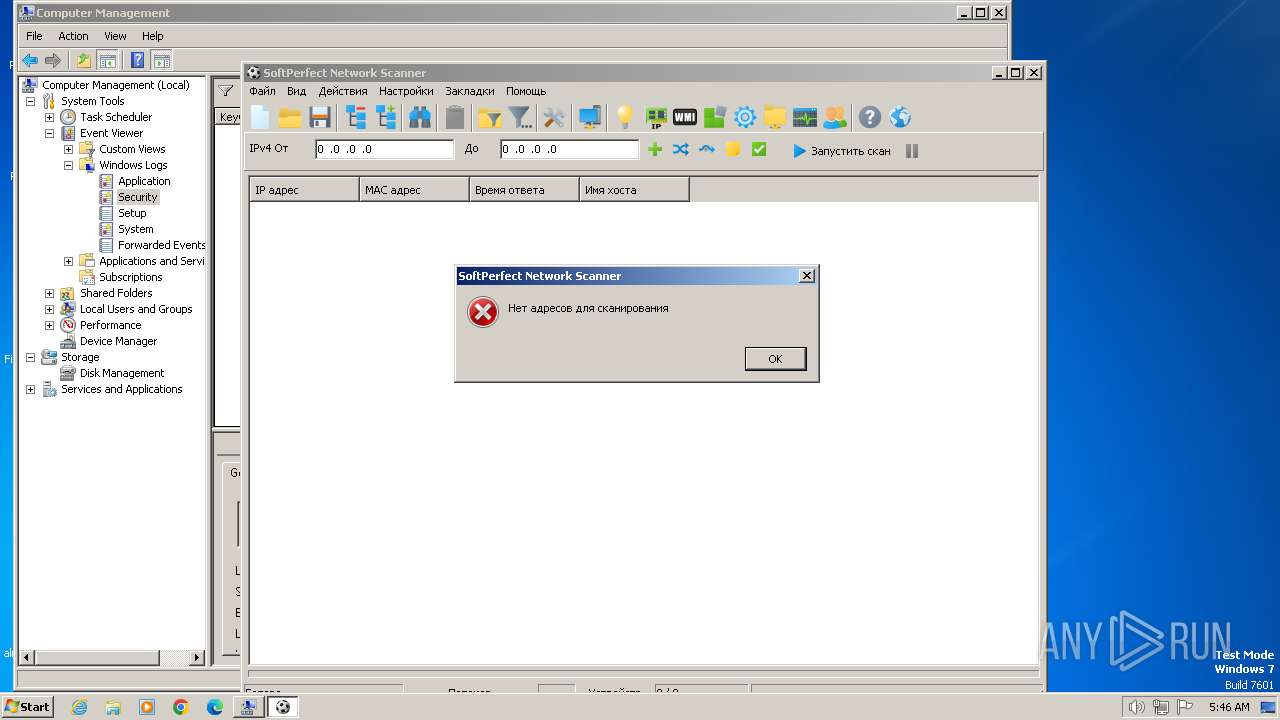1280x720 pixels.
Task: Open the Настройки menu
Action: (x=406, y=91)
